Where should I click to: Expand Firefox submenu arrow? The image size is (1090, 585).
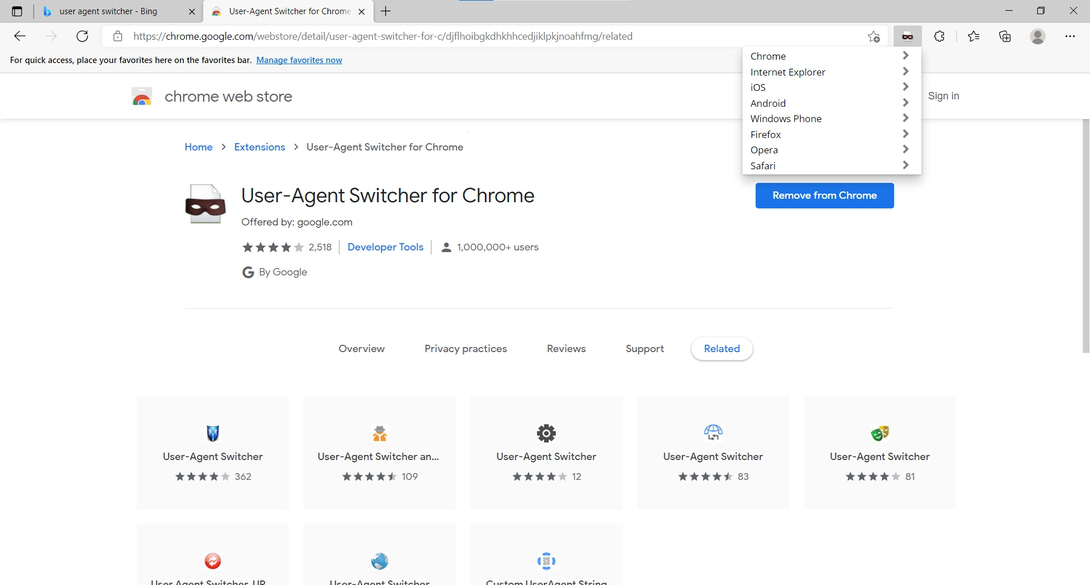click(905, 134)
